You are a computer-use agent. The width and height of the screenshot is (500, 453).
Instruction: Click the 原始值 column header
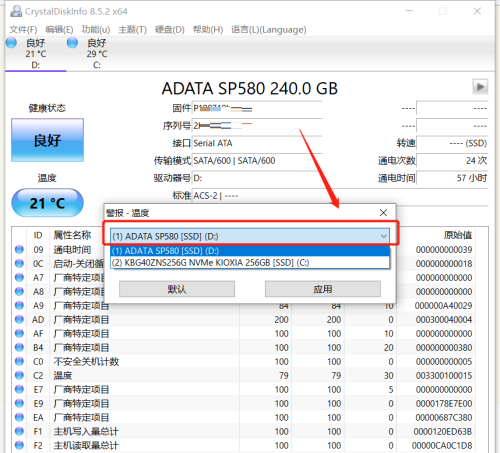458,235
